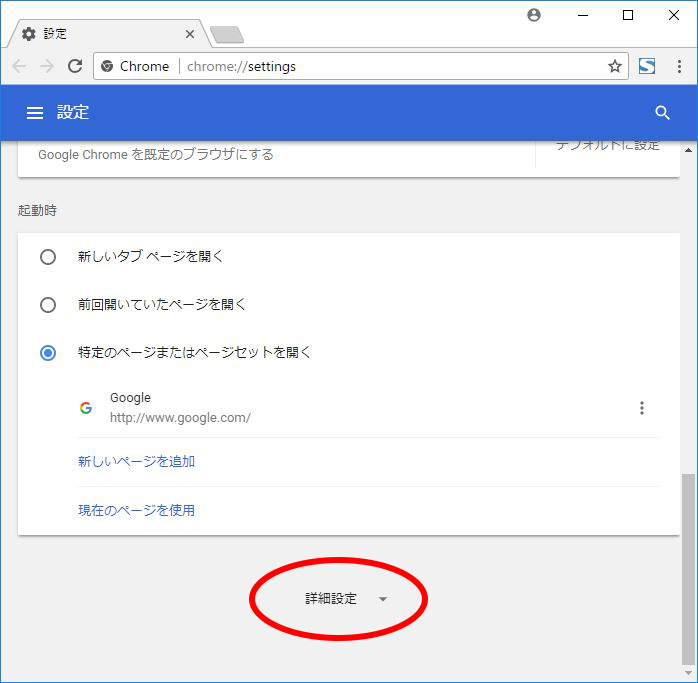Click the 新しいページを追加 link
698x683 pixels.
136,461
